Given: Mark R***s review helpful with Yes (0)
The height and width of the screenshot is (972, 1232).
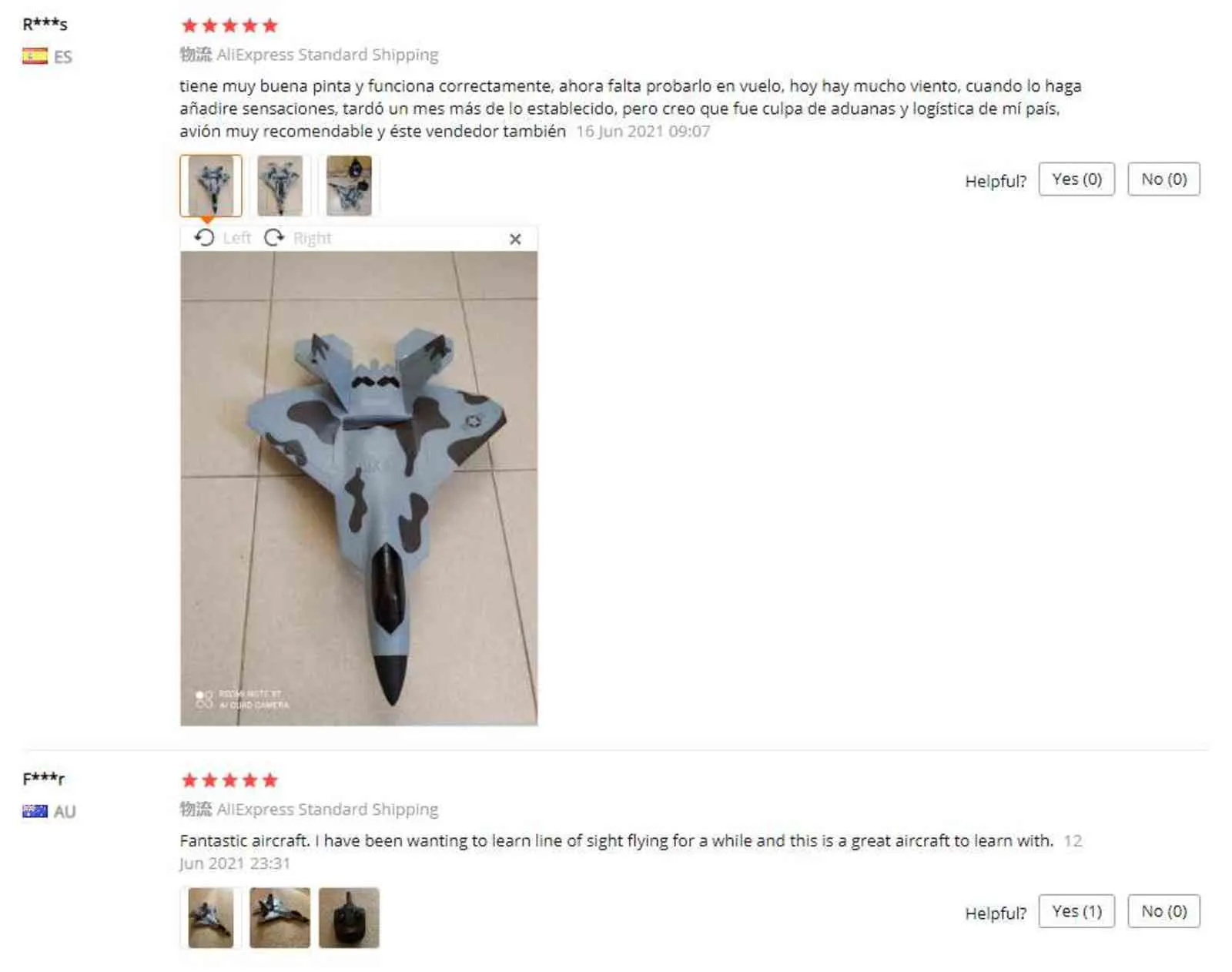Looking at the screenshot, I should click(1076, 179).
